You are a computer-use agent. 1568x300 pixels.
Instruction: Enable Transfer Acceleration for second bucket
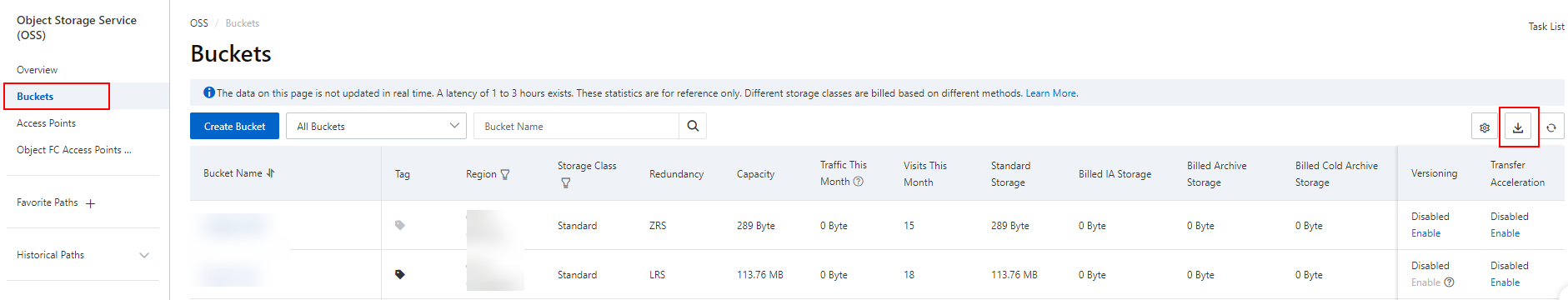(x=1505, y=282)
